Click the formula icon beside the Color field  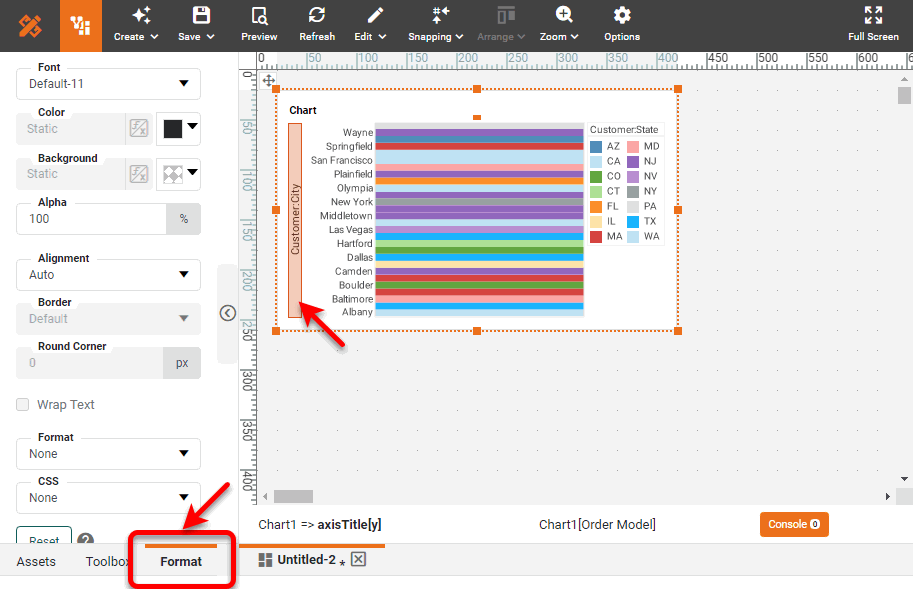pyautogui.click(x=138, y=128)
